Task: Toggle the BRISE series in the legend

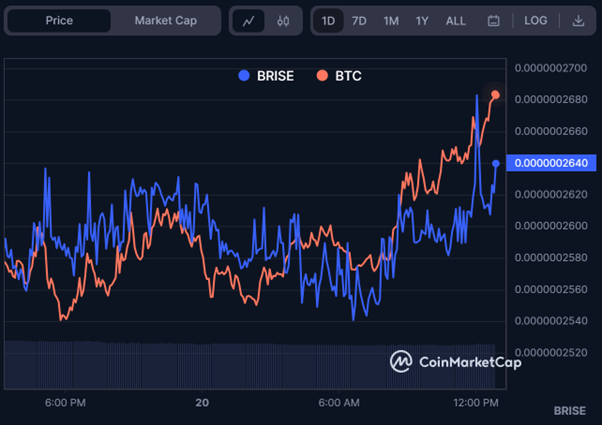Action: [266, 75]
